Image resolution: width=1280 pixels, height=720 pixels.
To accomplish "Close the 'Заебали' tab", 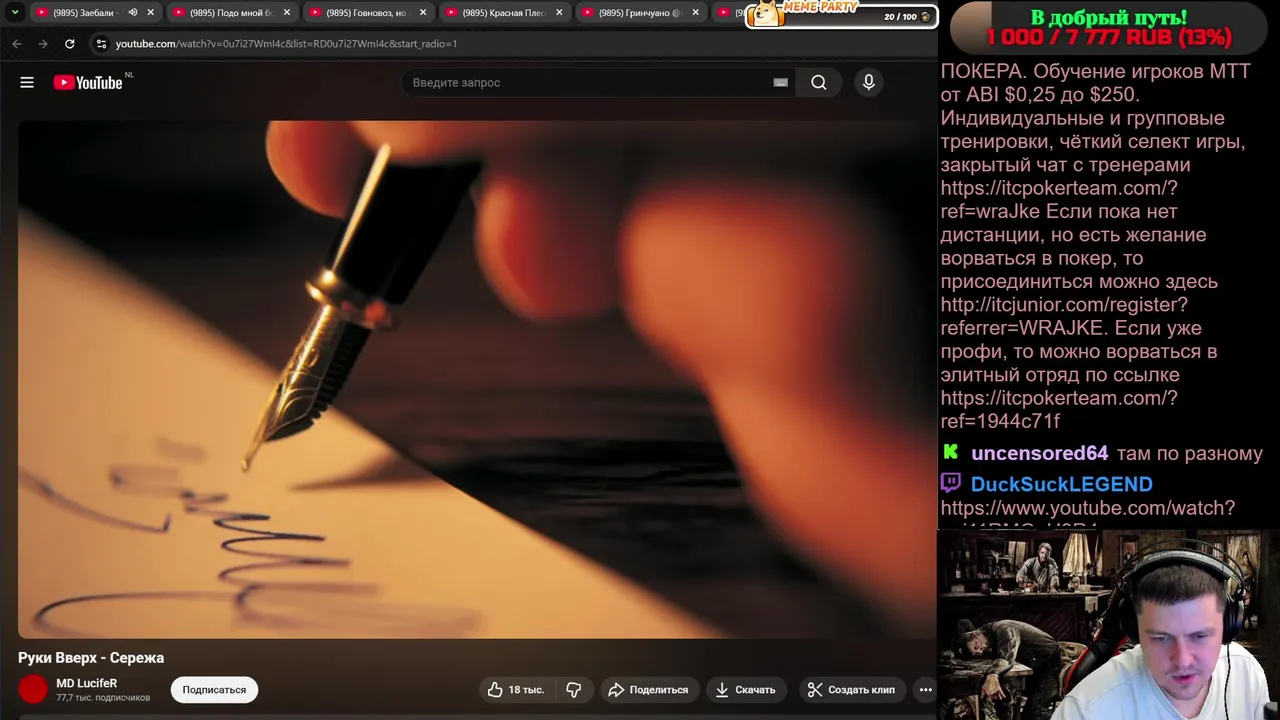I will 151,13.
